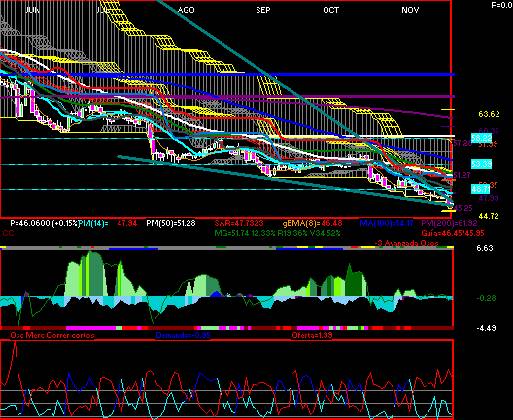Click the NOV month label
Screen dimensions: 513x420
(x=410, y=10)
